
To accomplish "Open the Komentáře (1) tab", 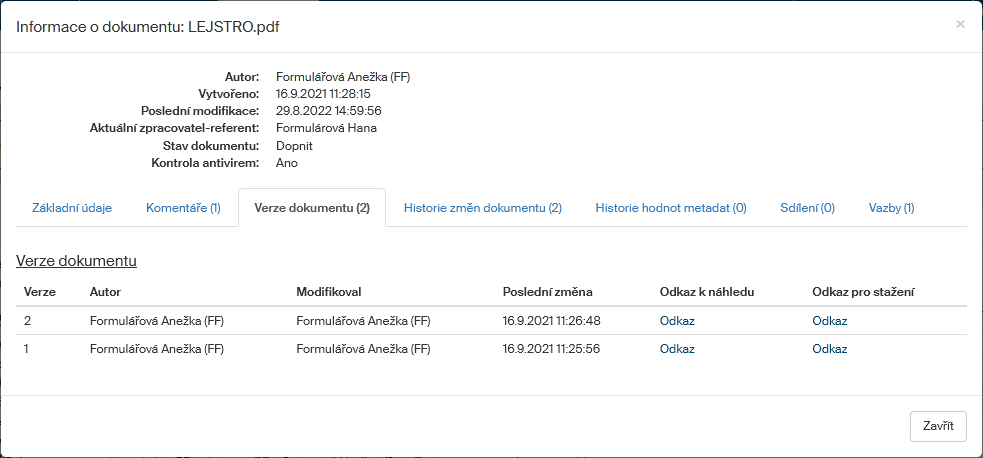I will point(183,208).
